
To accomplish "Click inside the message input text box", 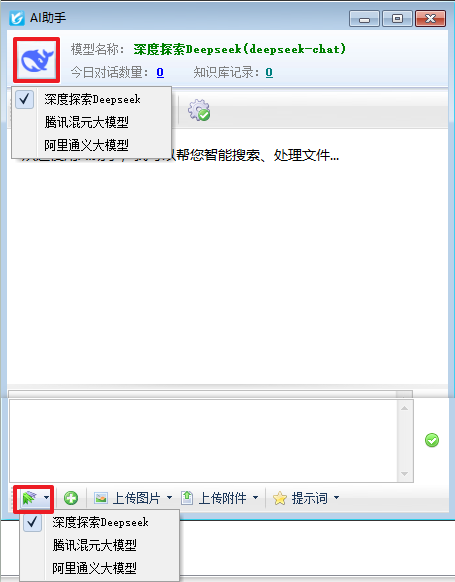I will pos(203,441).
